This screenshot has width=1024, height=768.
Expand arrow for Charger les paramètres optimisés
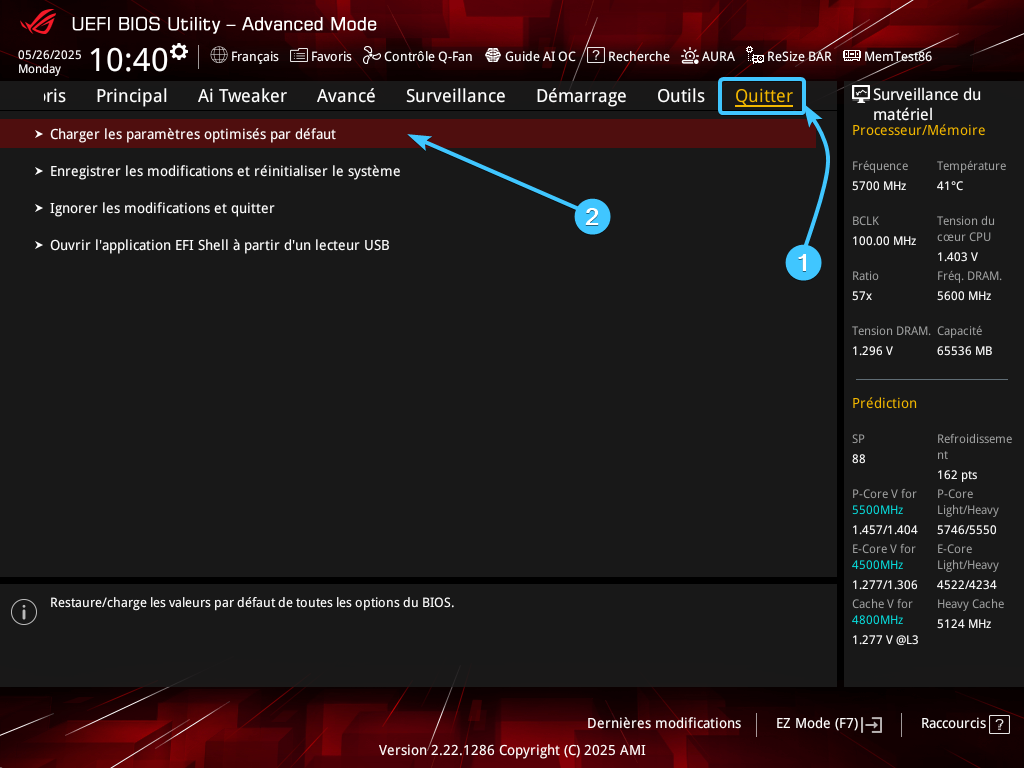click(x=39, y=134)
